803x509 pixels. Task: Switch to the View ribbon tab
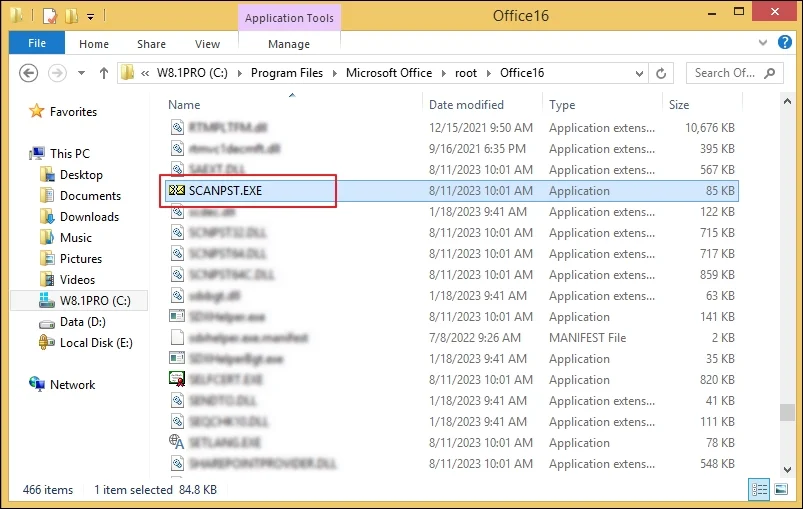click(x=207, y=44)
